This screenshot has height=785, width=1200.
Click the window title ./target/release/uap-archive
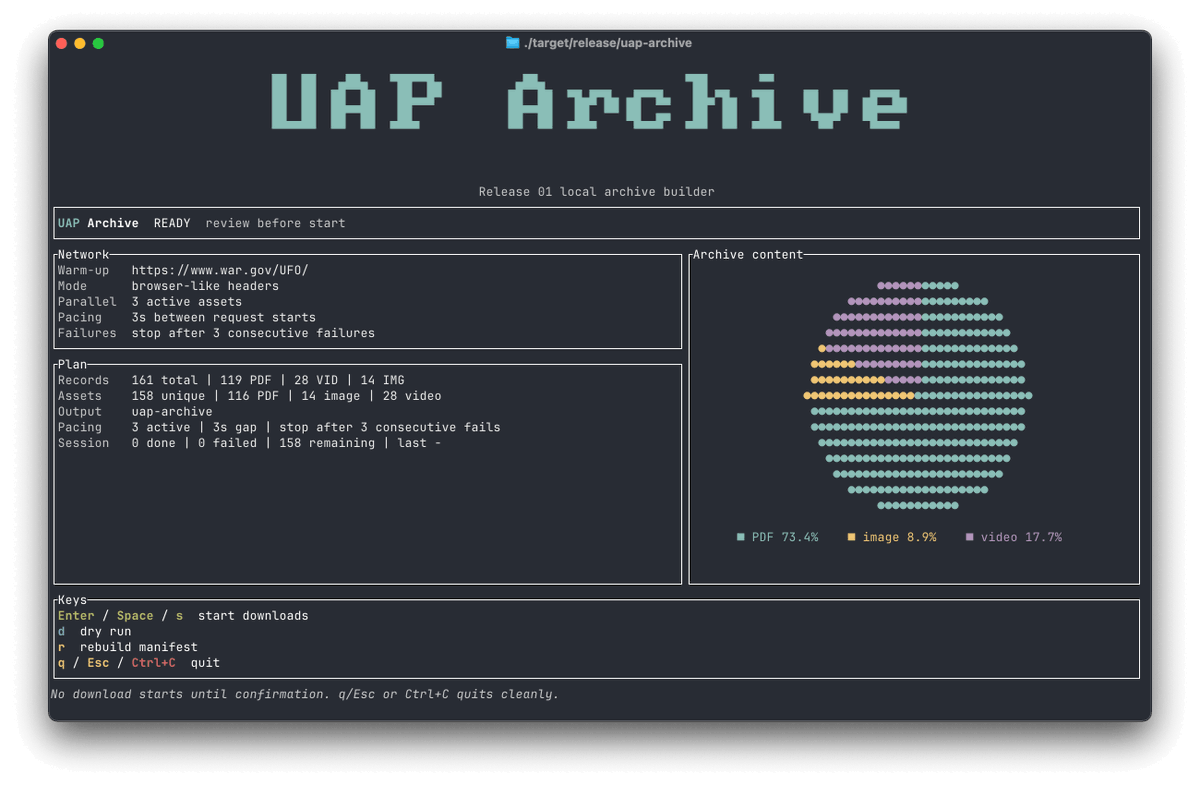(x=607, y=43)
